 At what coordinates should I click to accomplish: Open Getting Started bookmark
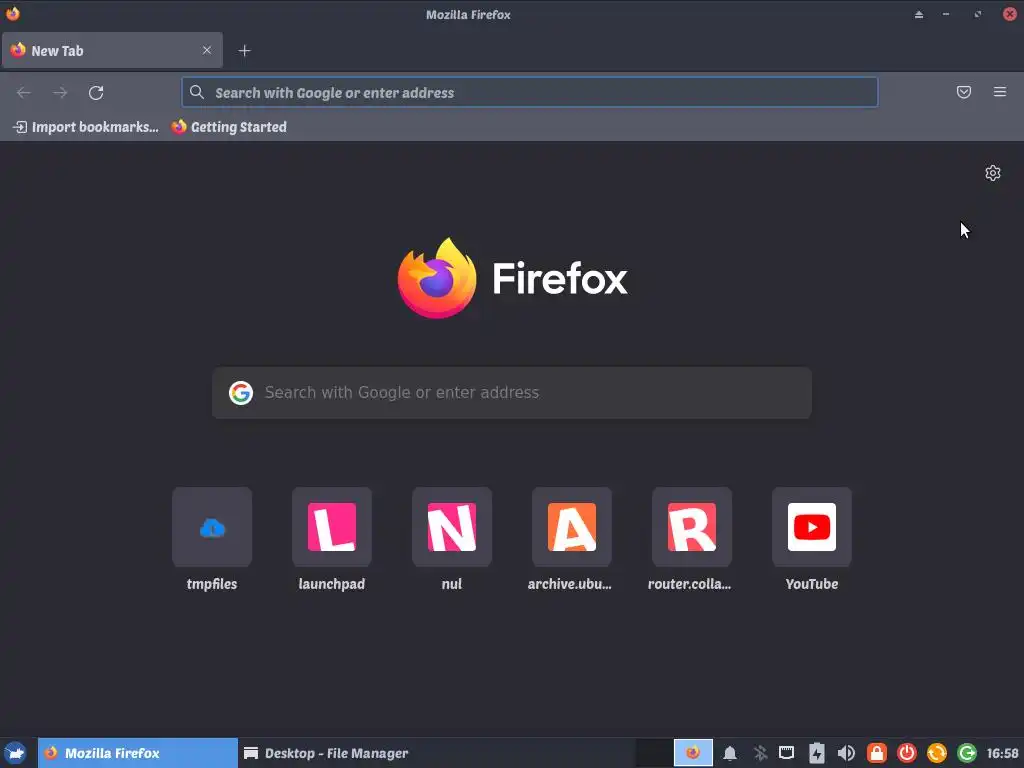click(229, 127)
